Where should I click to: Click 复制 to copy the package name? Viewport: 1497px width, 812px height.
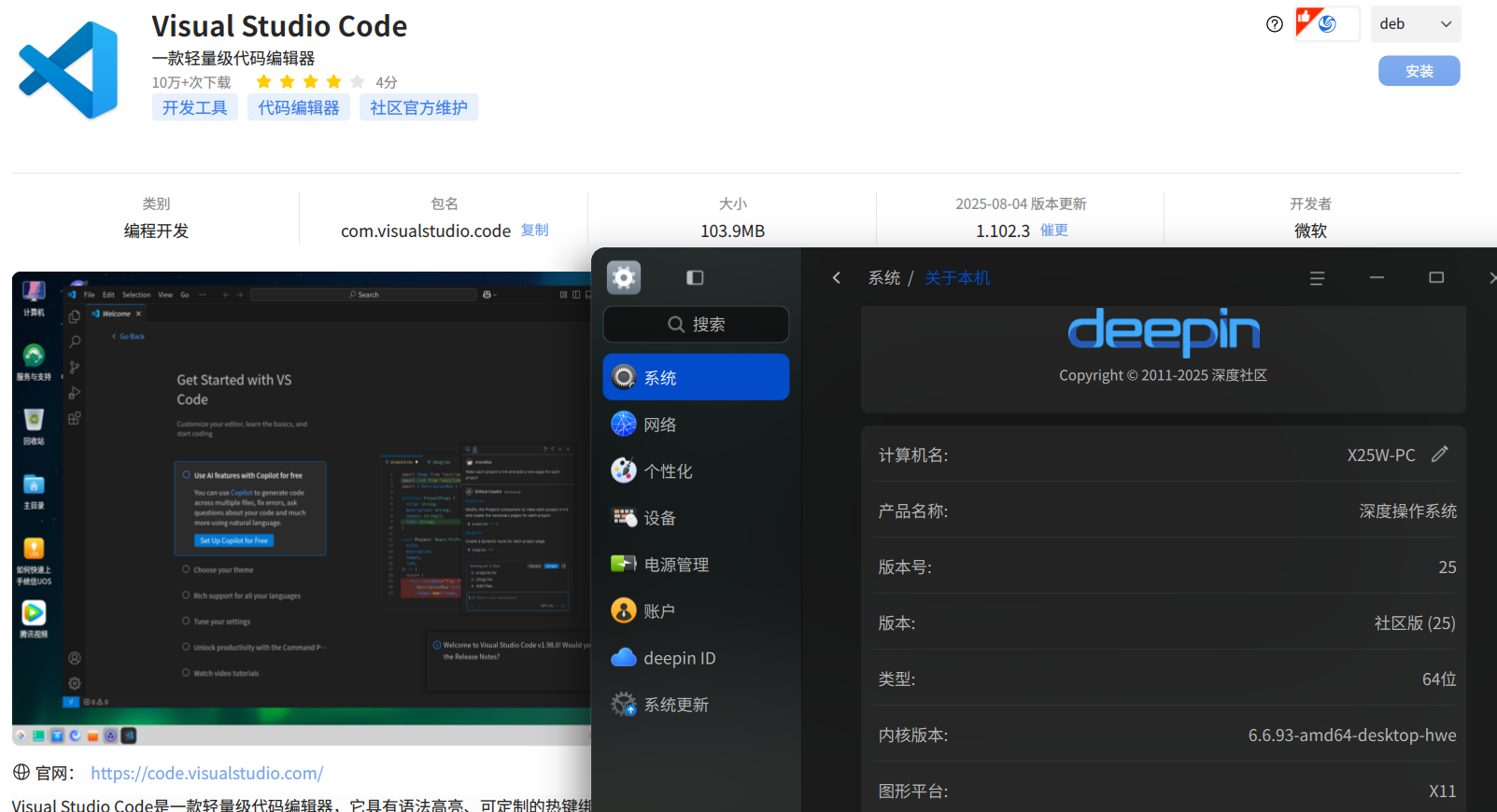[x=534, y=230]
